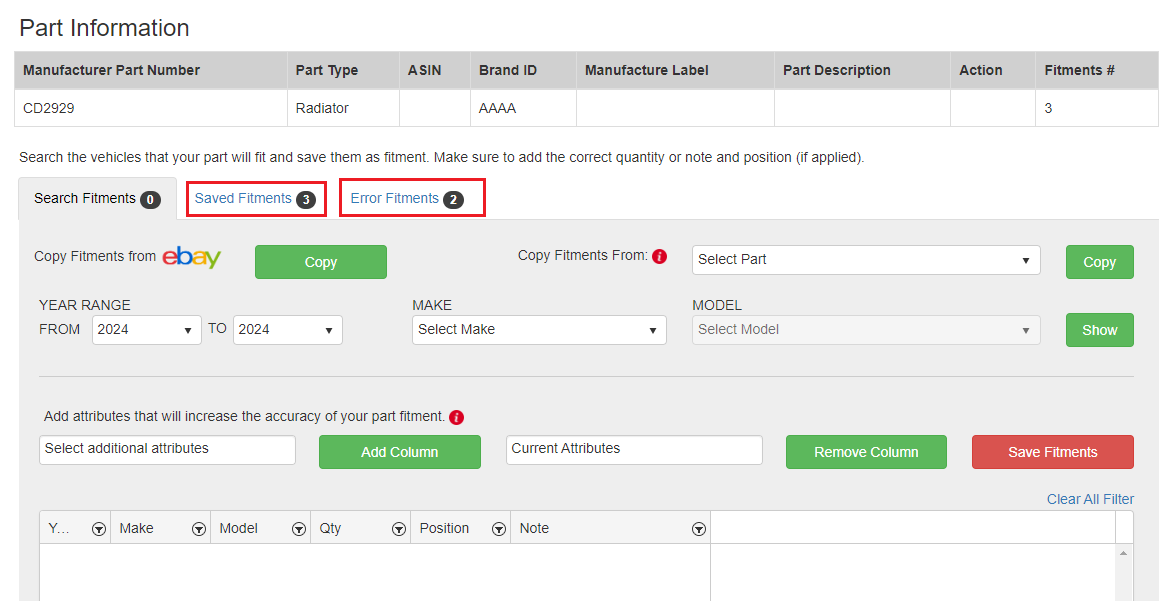The height and width of the screenshot is (601, 1175).
Task: Expand the Select Part dropdown
Action: click(865, 260)
